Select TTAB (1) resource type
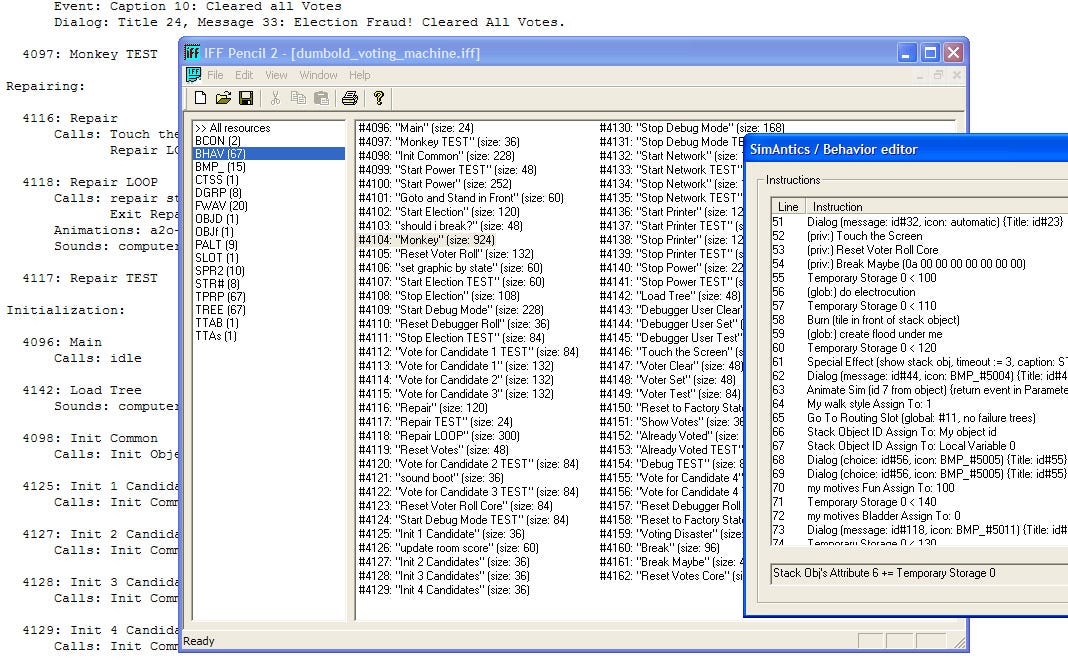 click(x=217, y=322)
